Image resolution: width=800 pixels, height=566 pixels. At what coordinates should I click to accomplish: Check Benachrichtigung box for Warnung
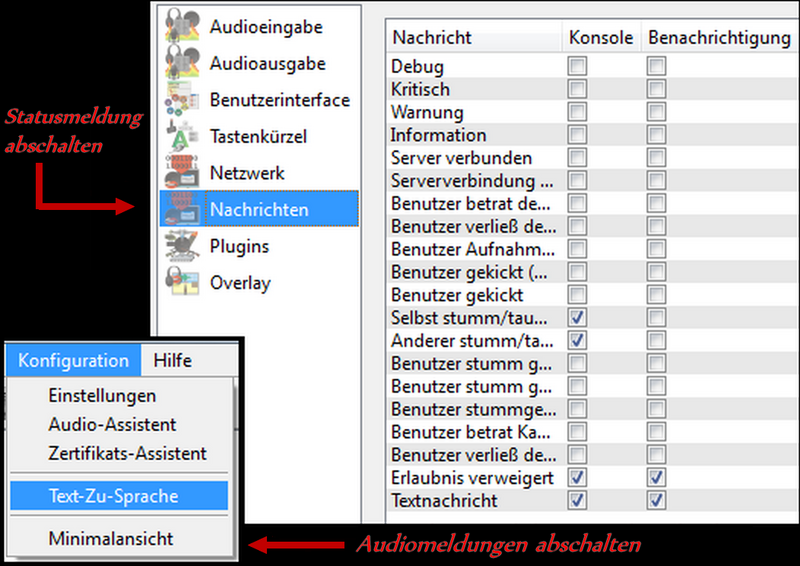[656, 112]
